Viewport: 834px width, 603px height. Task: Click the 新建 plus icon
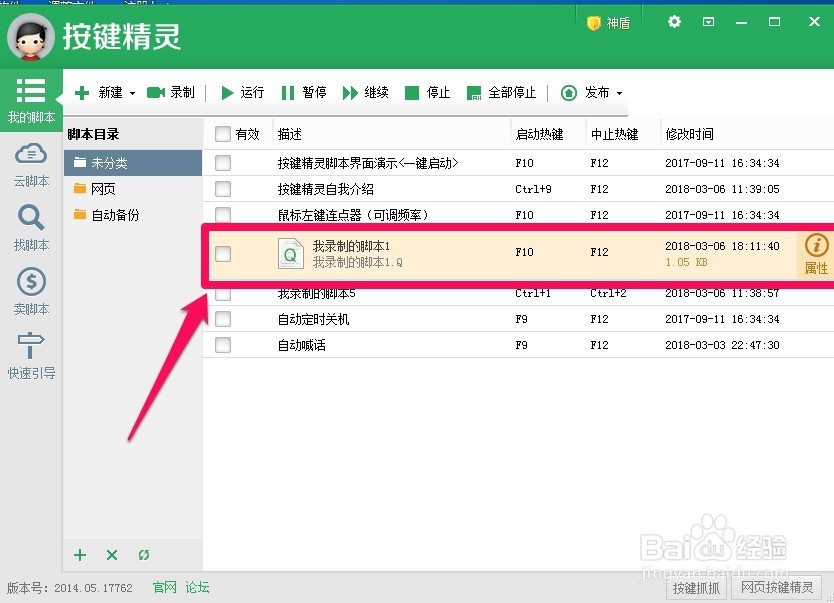[x=82, y=93]
